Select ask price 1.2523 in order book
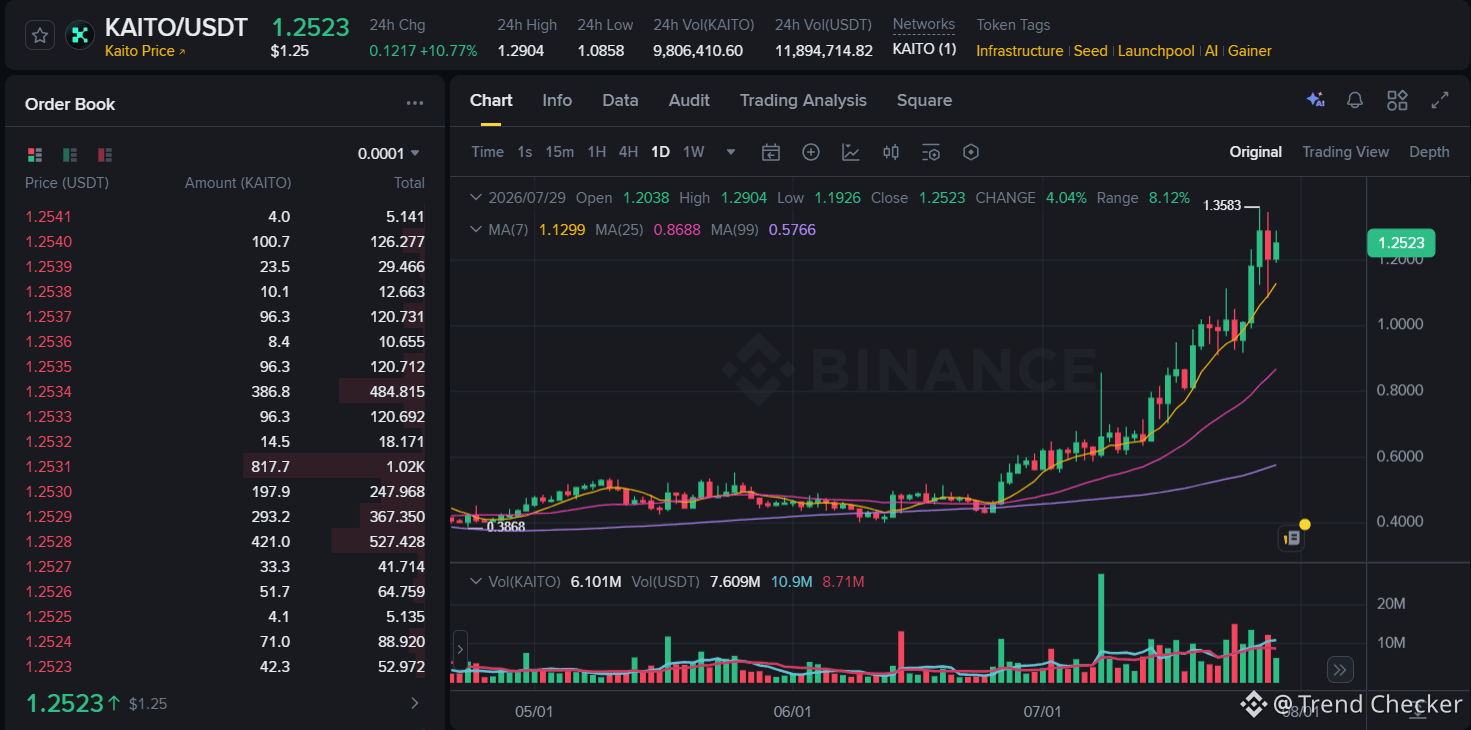Viewport: 1471px width, 730px height. click(48, 666)
